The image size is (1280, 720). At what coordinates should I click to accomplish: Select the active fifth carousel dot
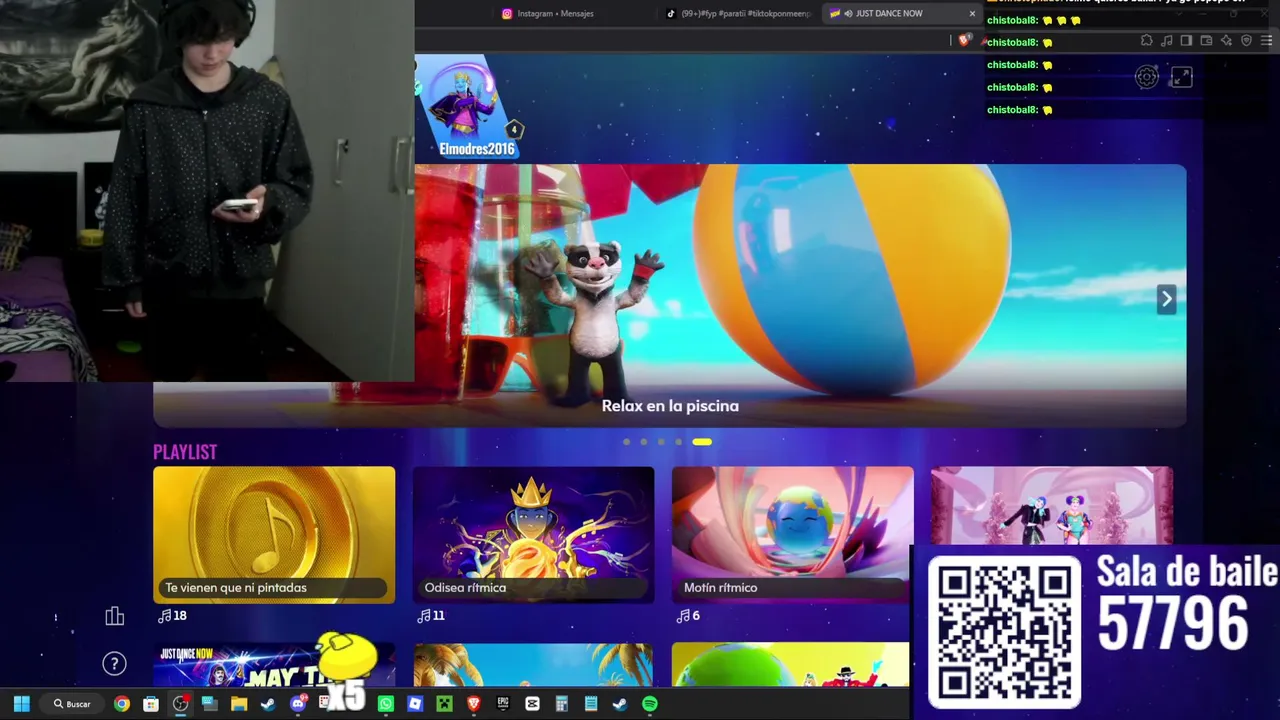pos(702,442)
